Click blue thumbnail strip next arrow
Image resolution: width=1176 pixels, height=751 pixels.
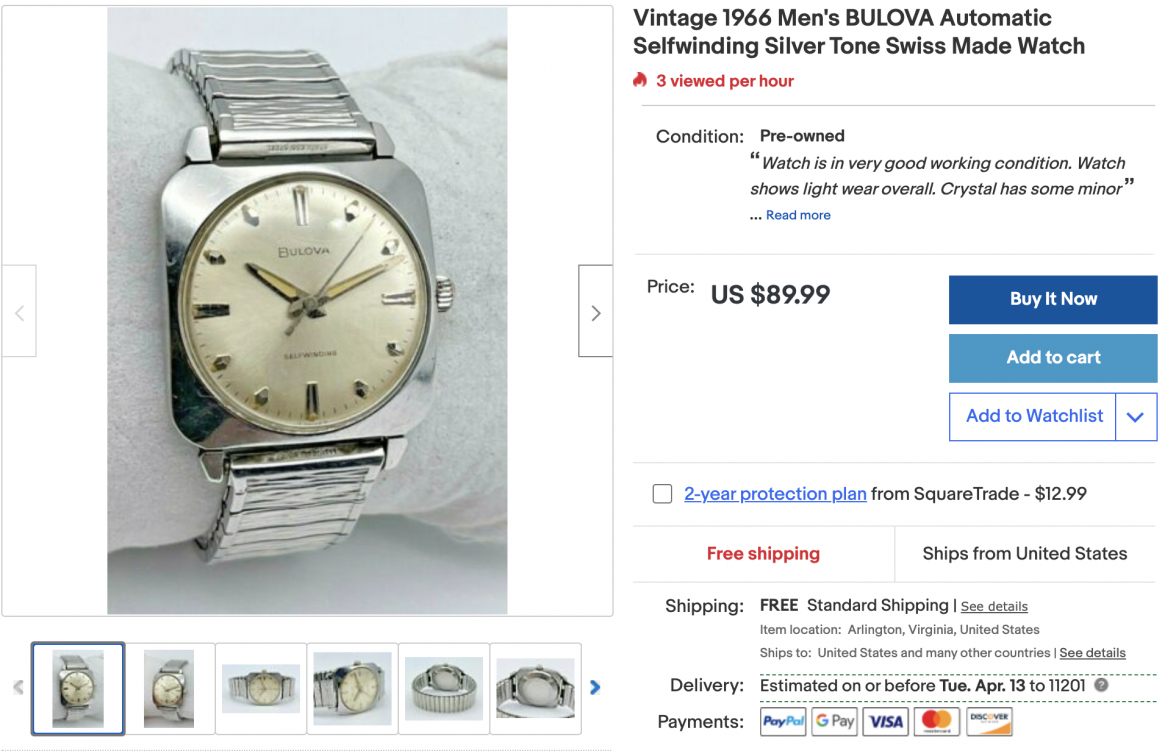(x=595, y=687)
